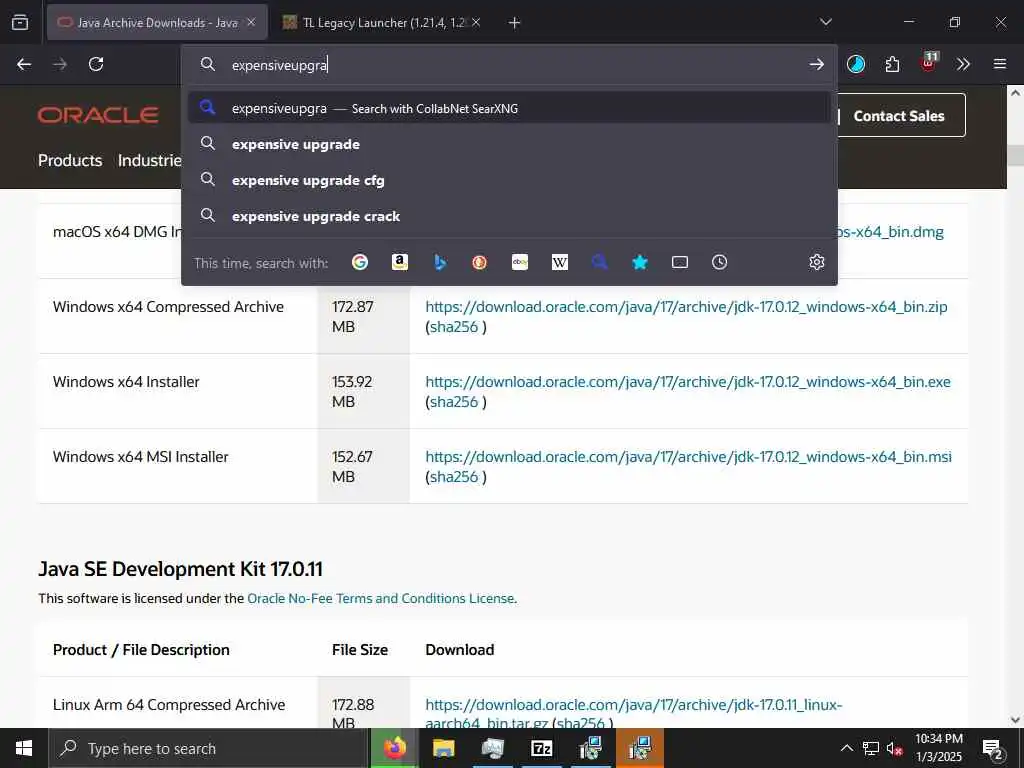Open the blue circular extension icon
The image size is (1024, 768).
[856, 64]
